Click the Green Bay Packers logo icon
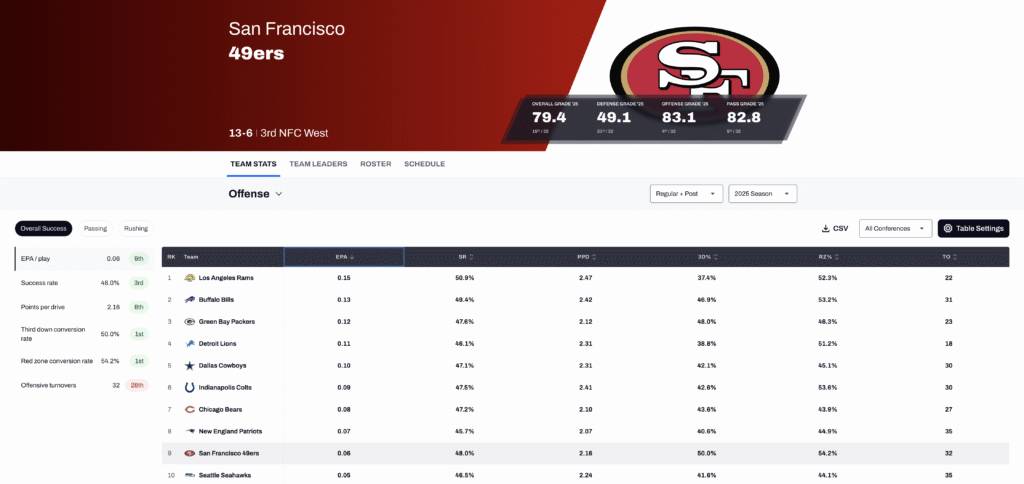The image size is (1024, 484). tap(189, 321)
